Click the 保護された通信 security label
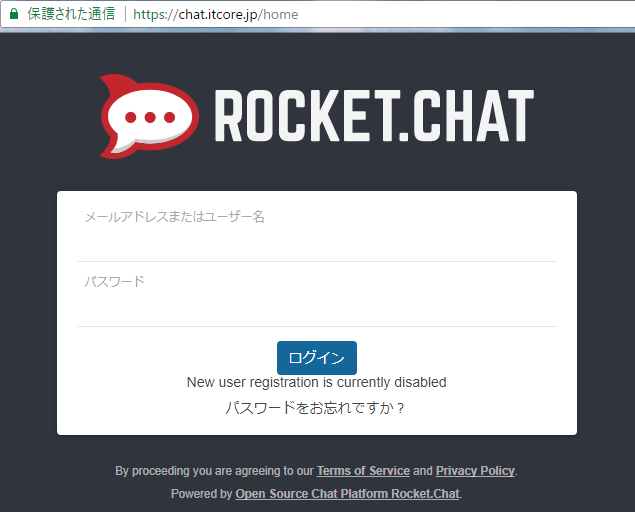The width and height of the screenshot is (635, 512). pyautogui.click(x=71, y=14)
